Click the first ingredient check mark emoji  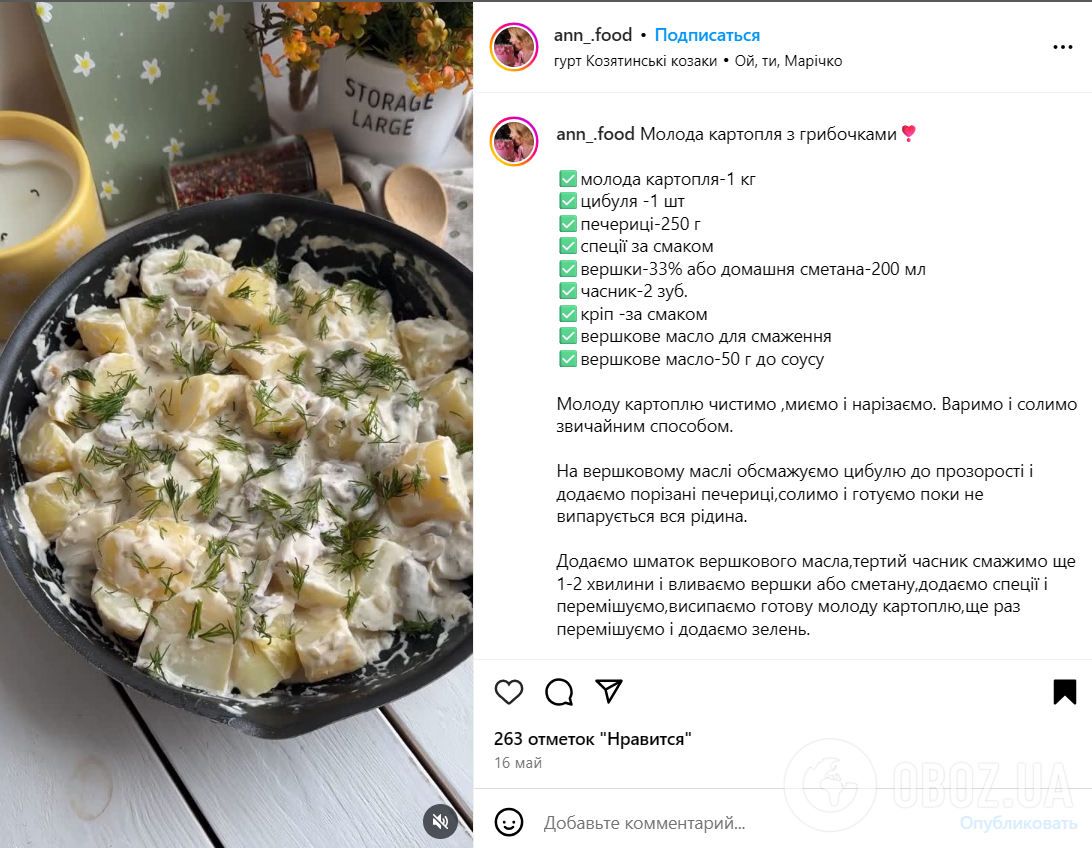pos(568,179)
